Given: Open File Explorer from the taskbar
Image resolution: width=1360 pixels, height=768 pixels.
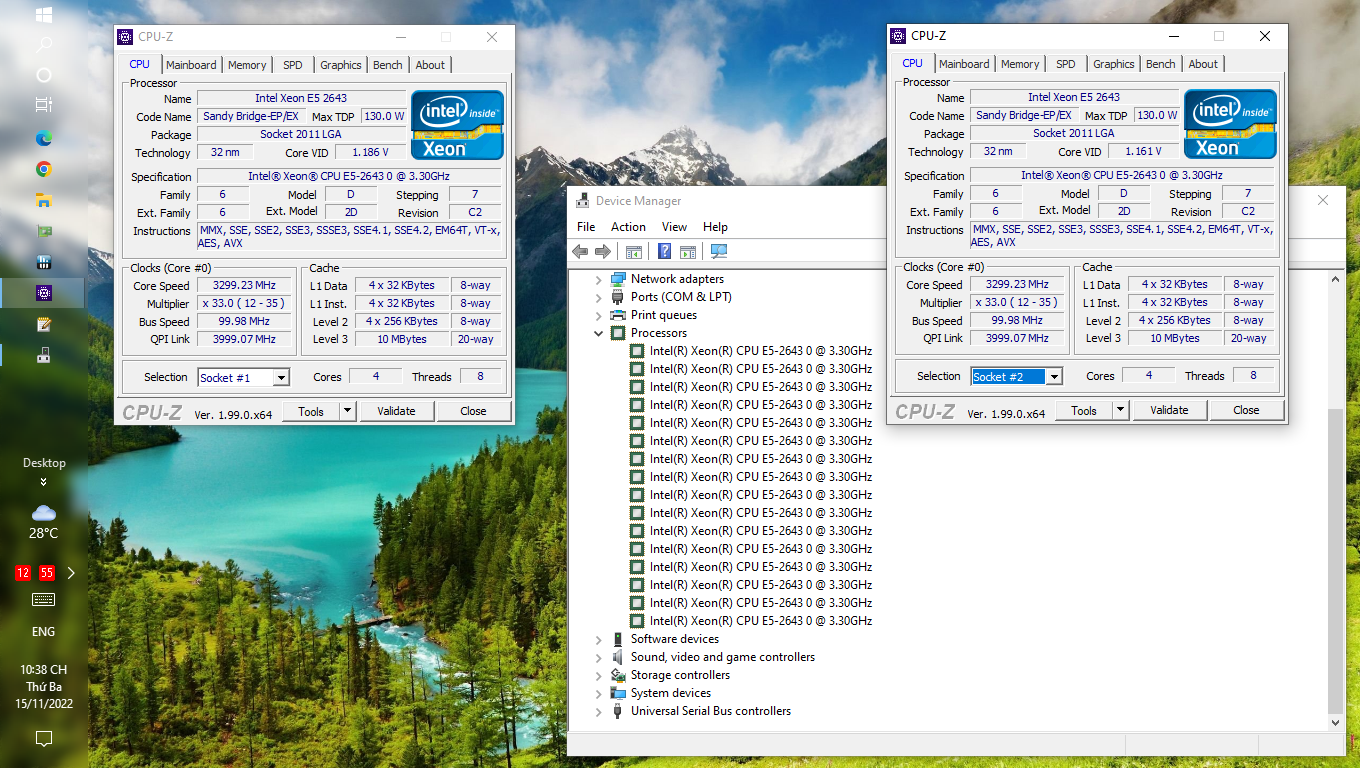Looking at the screenshot, I should (x=44, y=200).
